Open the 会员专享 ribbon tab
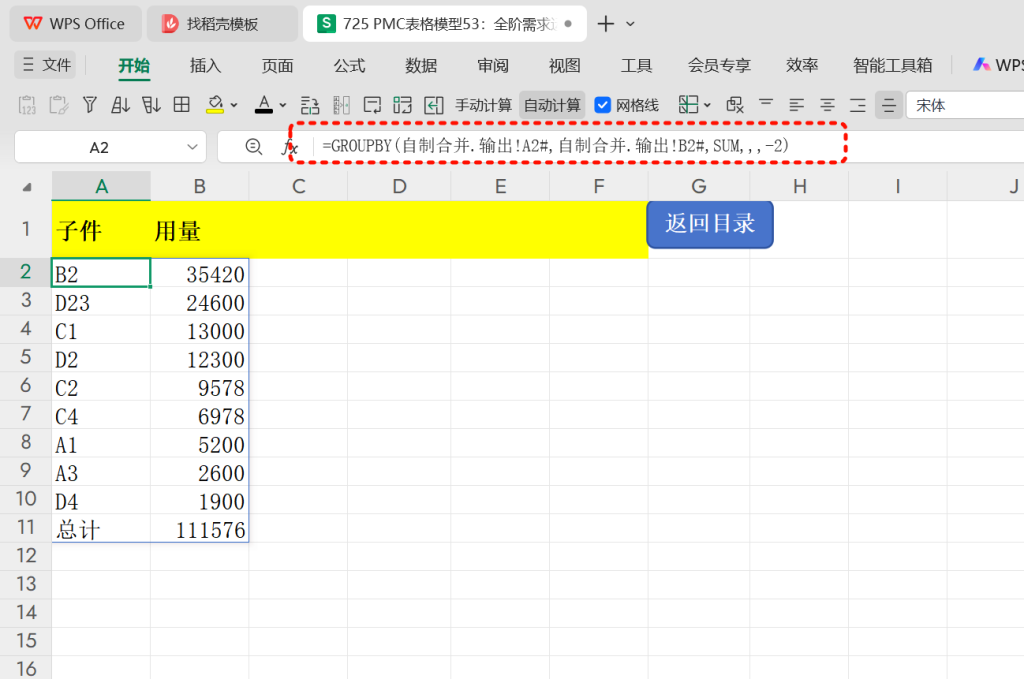The width and height of the screenshot is (1024, 679). coord(719,65)
